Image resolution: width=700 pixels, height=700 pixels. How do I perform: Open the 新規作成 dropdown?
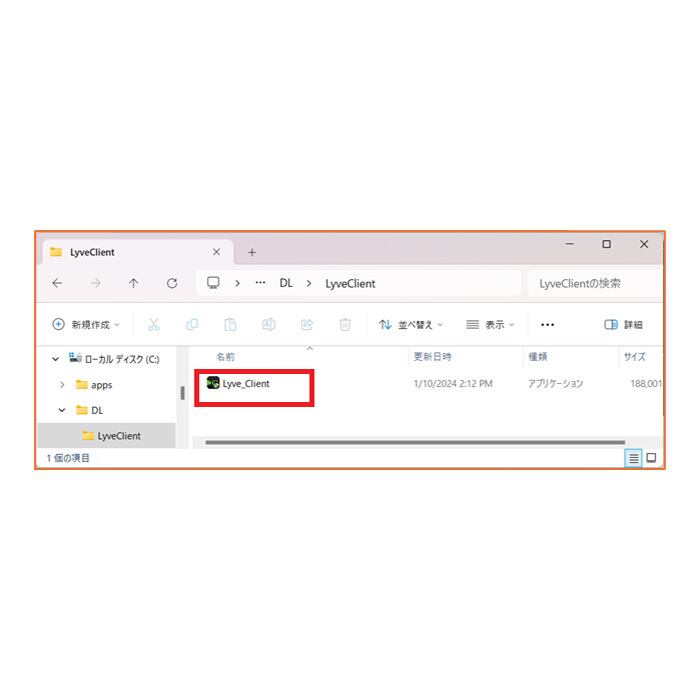click(86, 325)
